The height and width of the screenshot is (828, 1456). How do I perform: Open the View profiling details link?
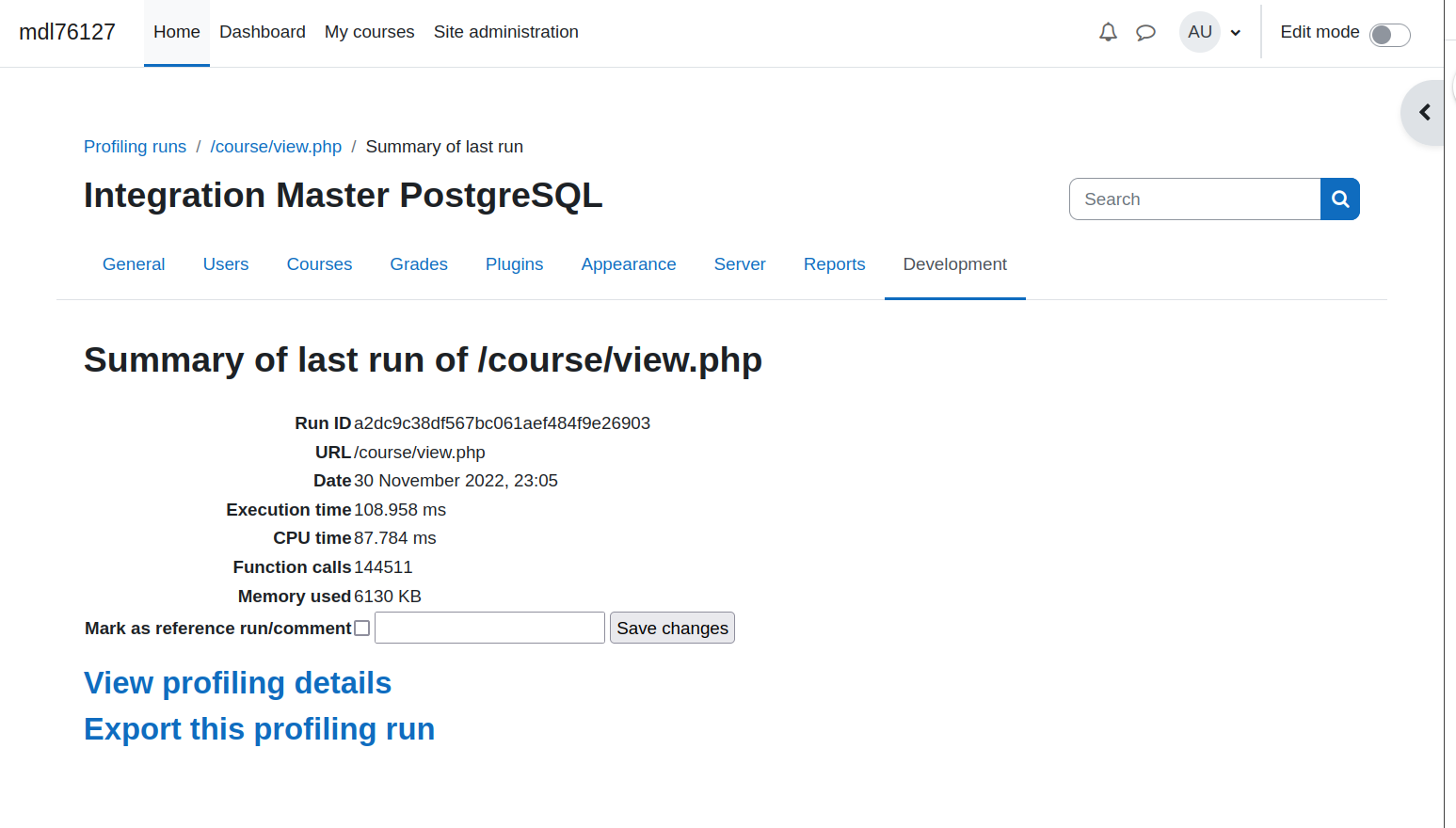click(x=238, y=683)
